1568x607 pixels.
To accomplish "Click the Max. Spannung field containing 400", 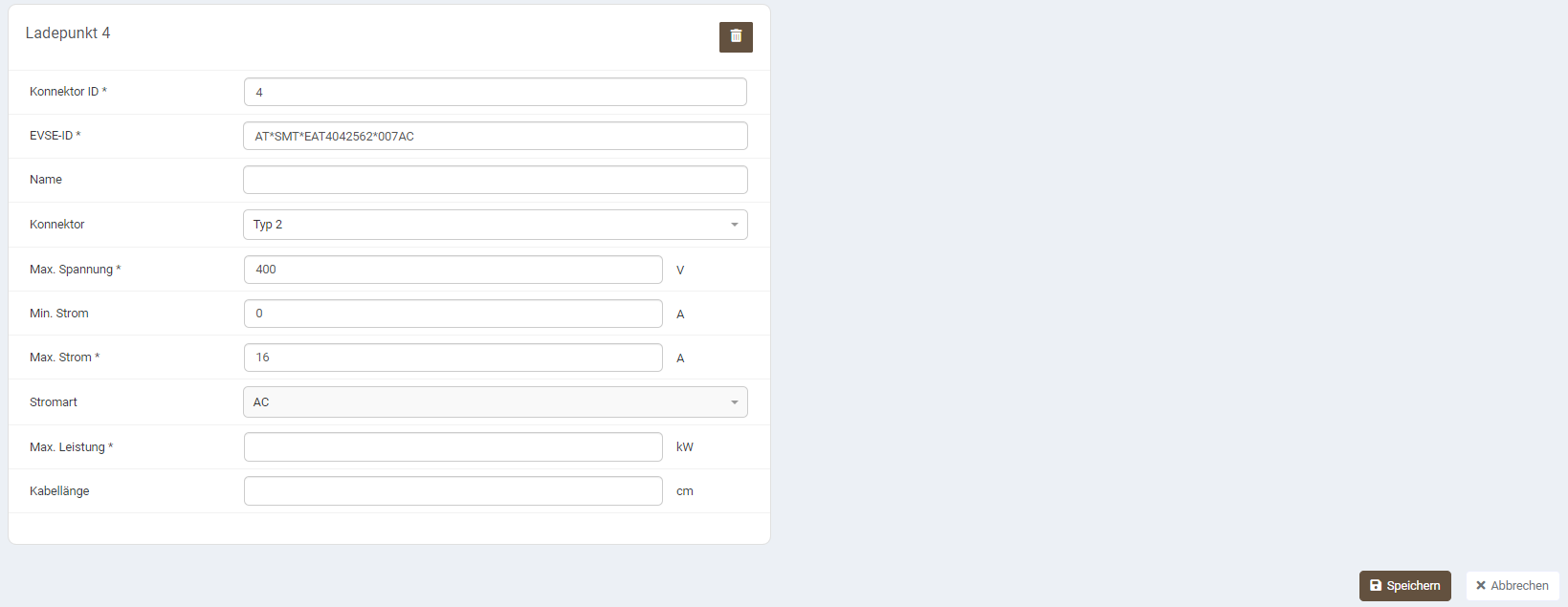I will click(453, 270).
